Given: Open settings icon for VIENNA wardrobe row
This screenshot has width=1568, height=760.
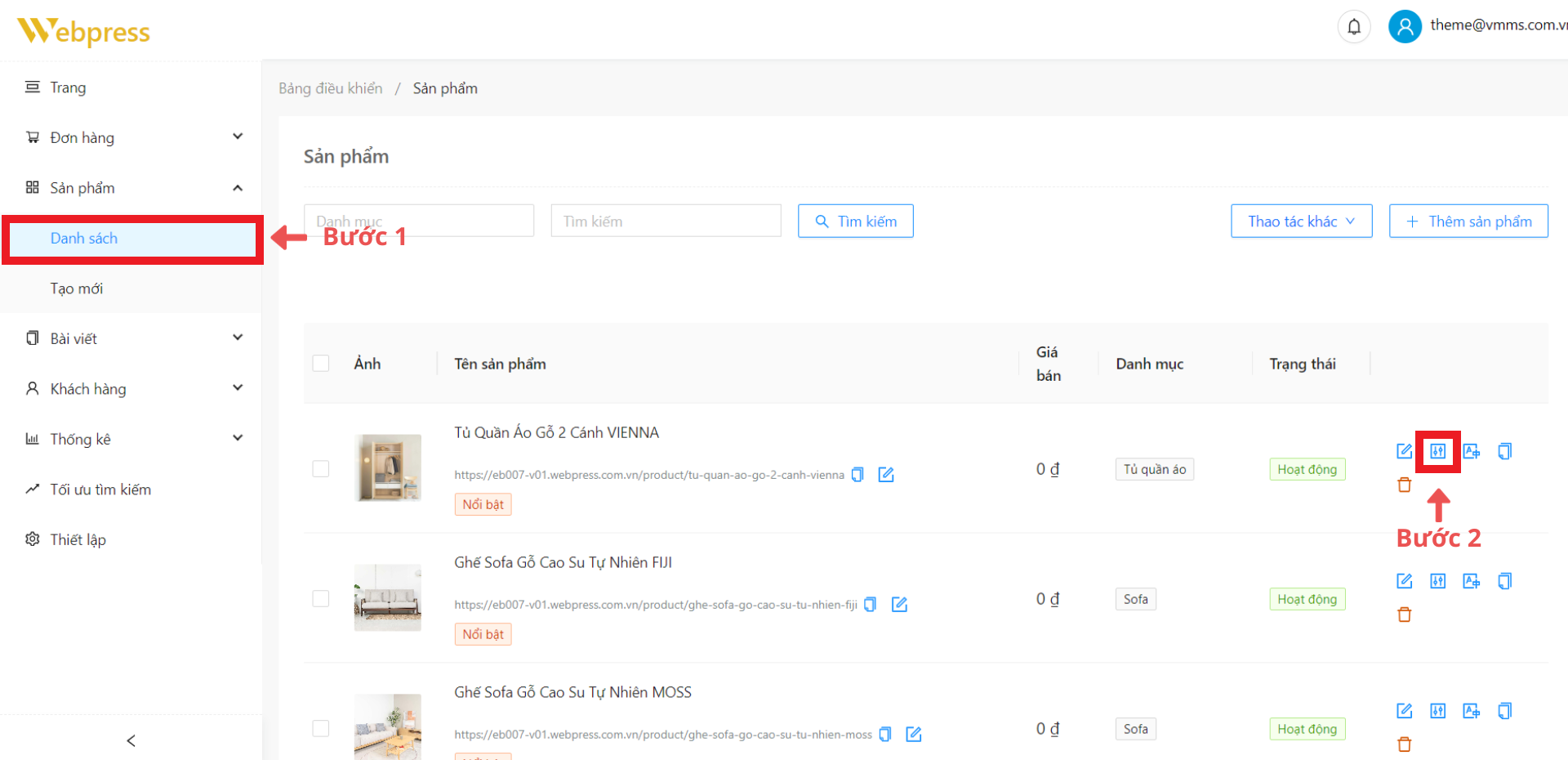Looking at the screenshot, I should 1437,451.
